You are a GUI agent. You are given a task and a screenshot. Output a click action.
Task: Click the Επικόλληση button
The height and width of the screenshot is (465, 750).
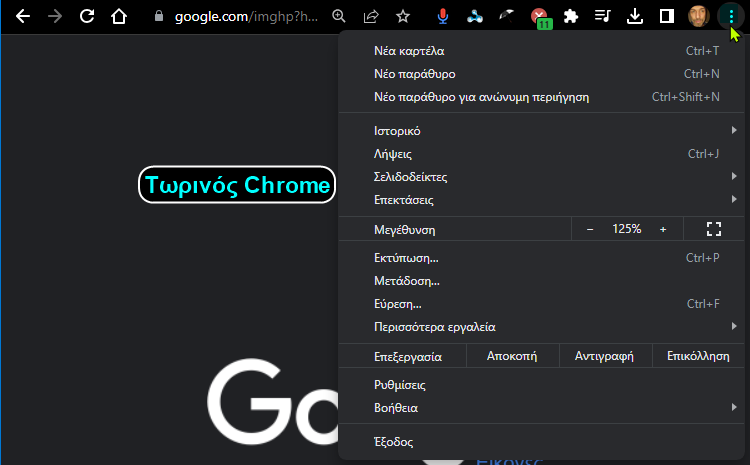coord(698,356)
